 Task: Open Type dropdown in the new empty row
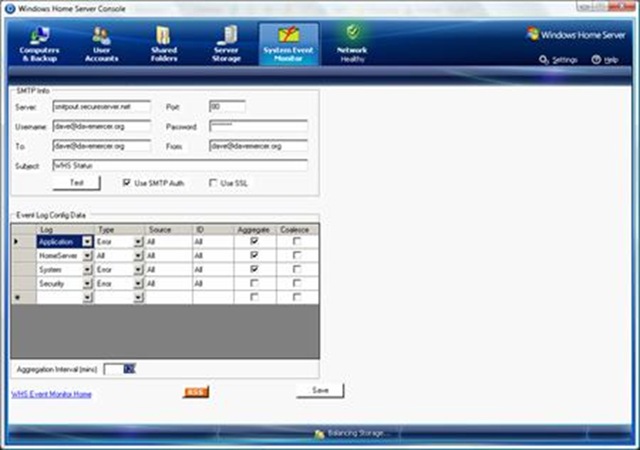pyautogui.click(x=138, y=297)
